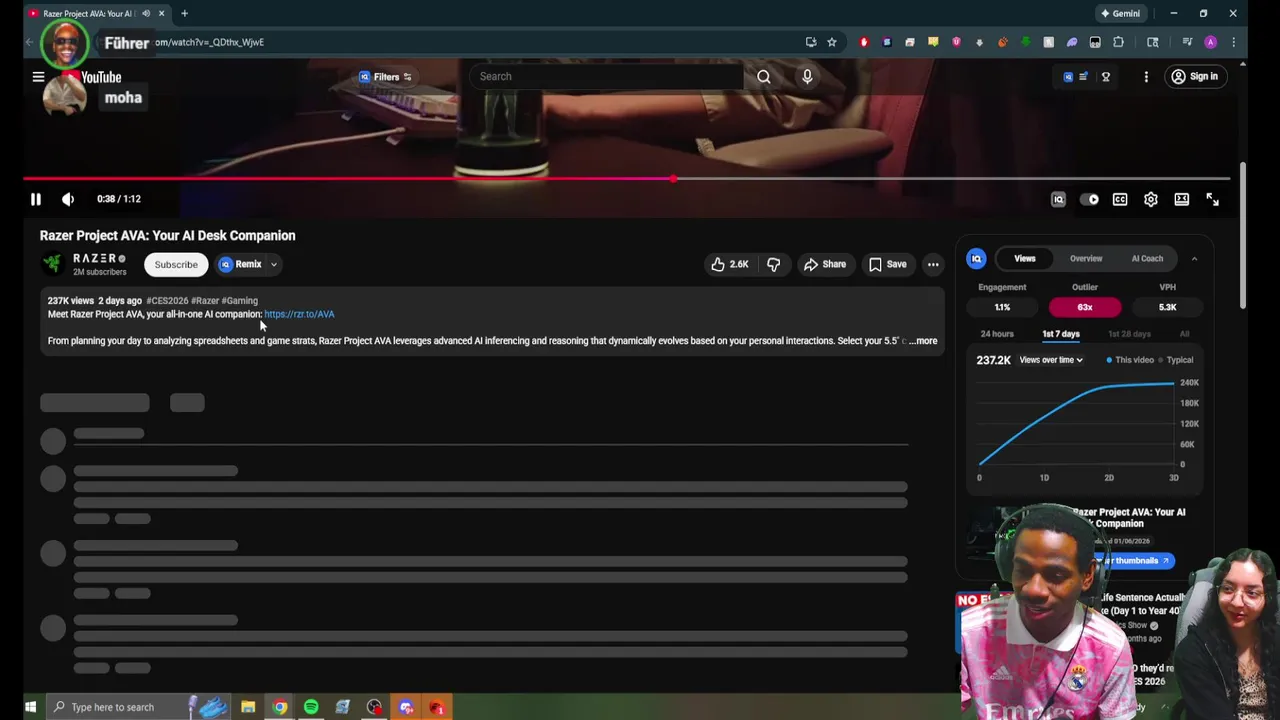Seek using the red video progress bar
This screenshot has width=1280, height=720.
pos(627,179)
